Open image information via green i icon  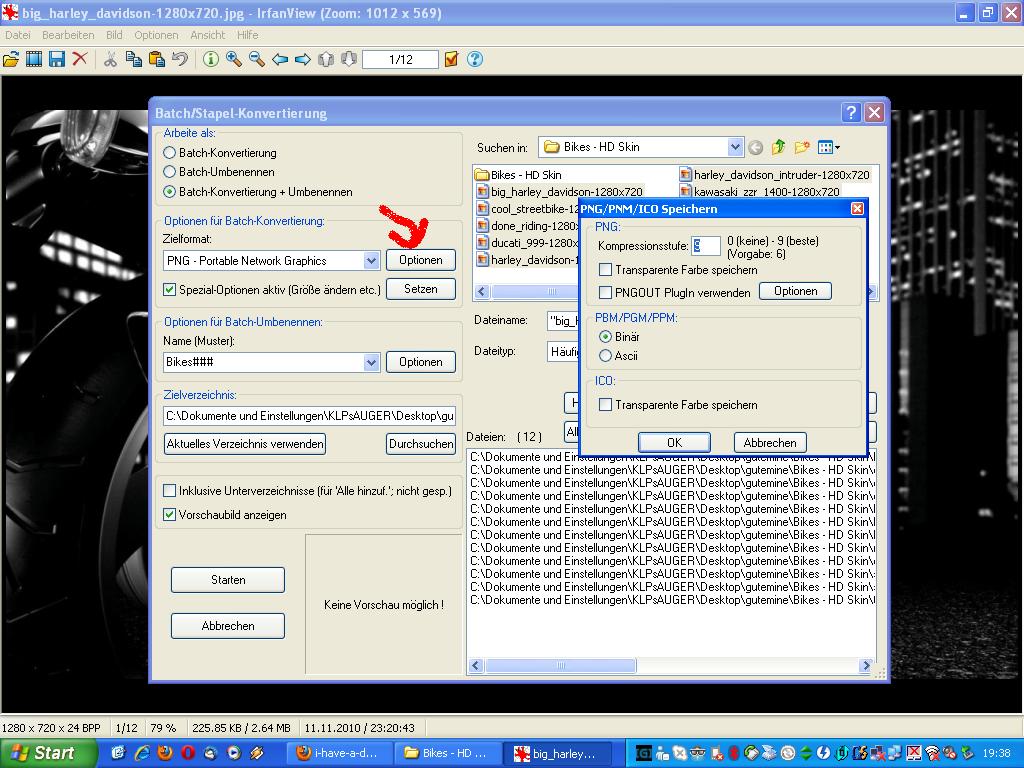[210, 59]
